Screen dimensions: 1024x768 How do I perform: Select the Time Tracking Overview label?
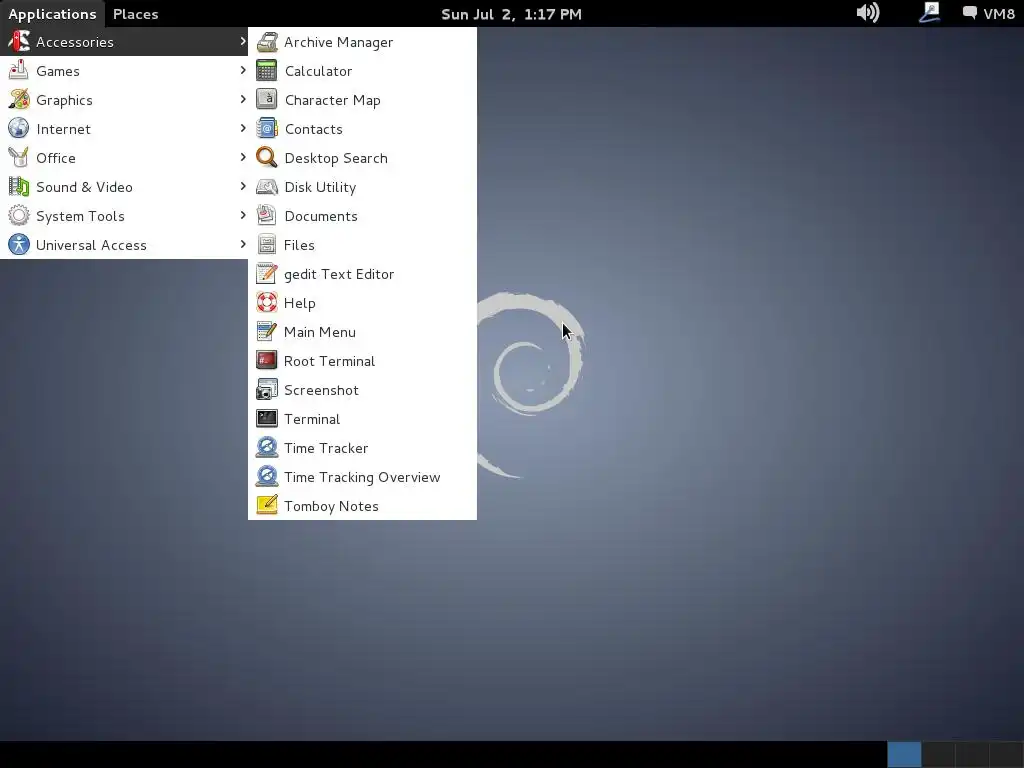tap(362, 477)
